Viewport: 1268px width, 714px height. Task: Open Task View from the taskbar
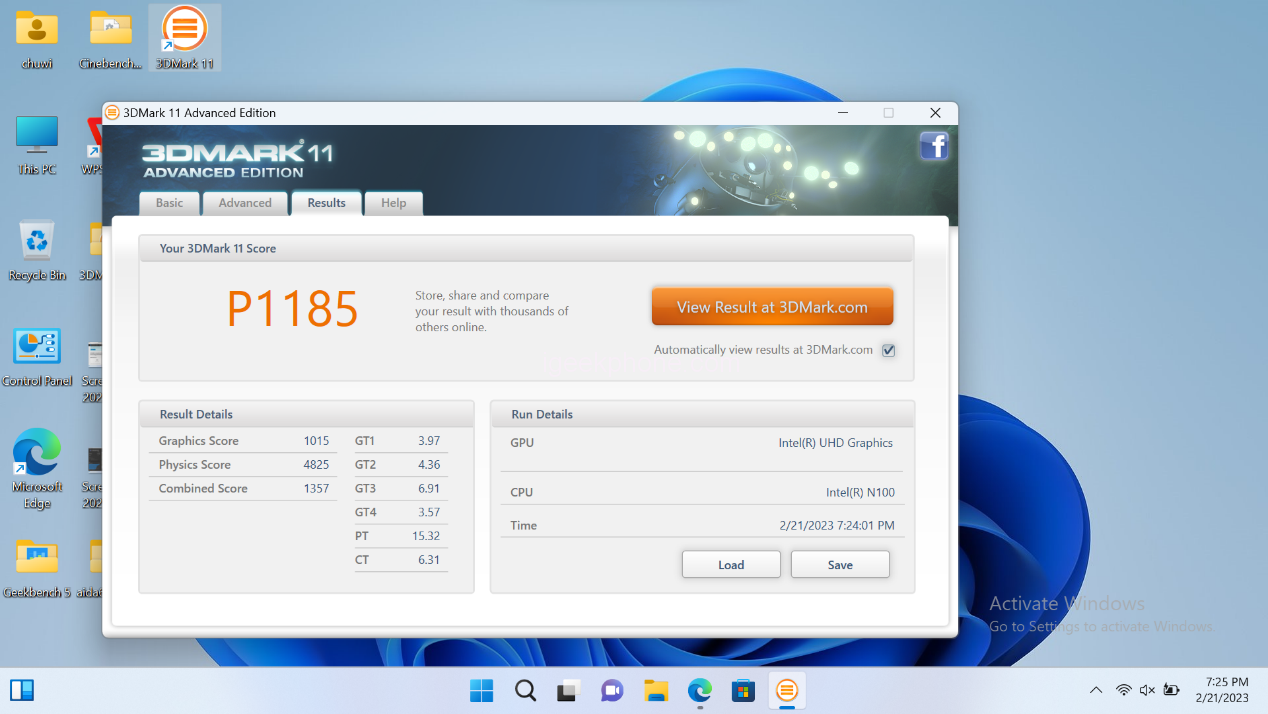click(x=569, y=690)
